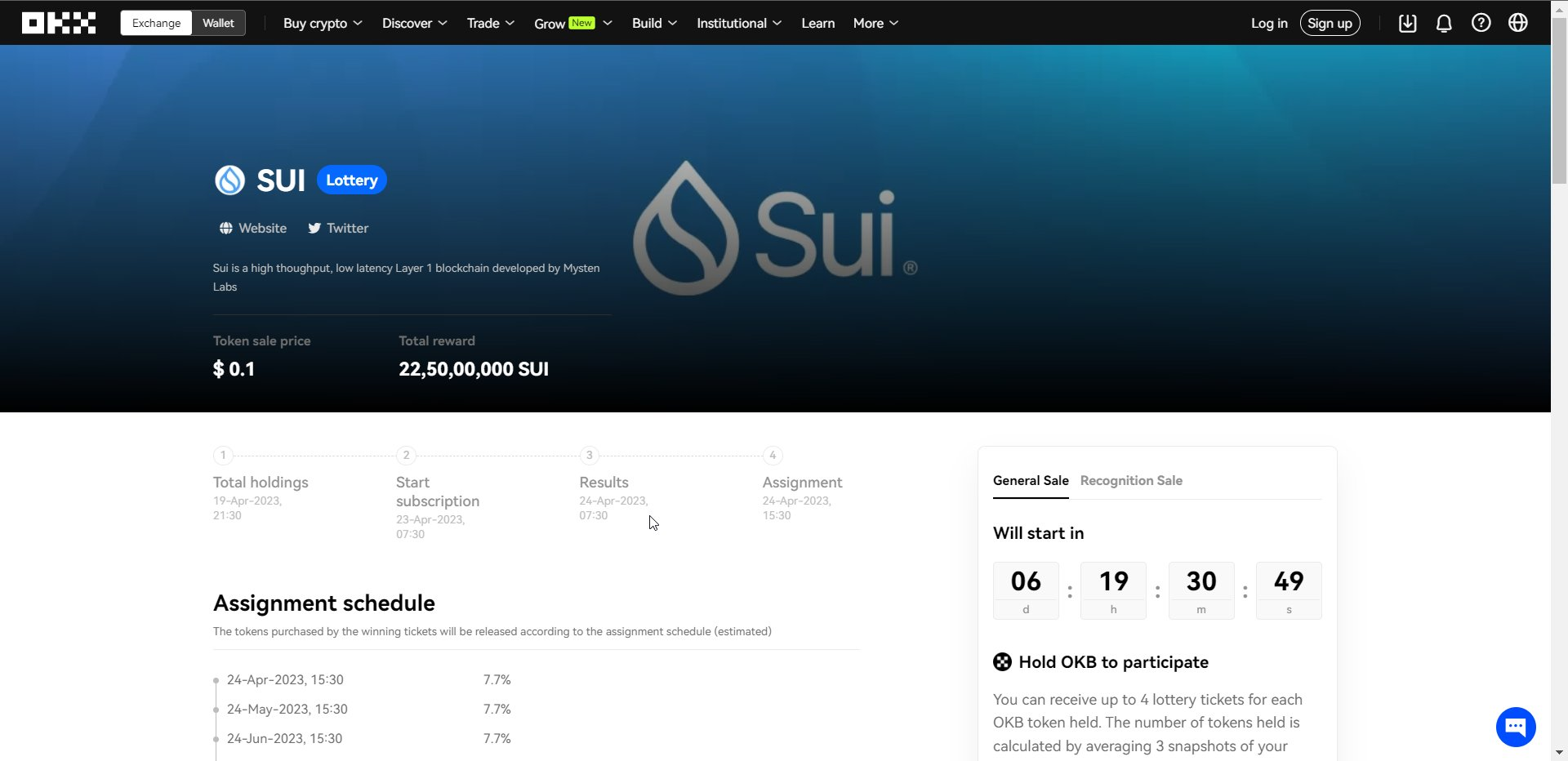Click the countdown minutes value 30

coord(1201,581)
